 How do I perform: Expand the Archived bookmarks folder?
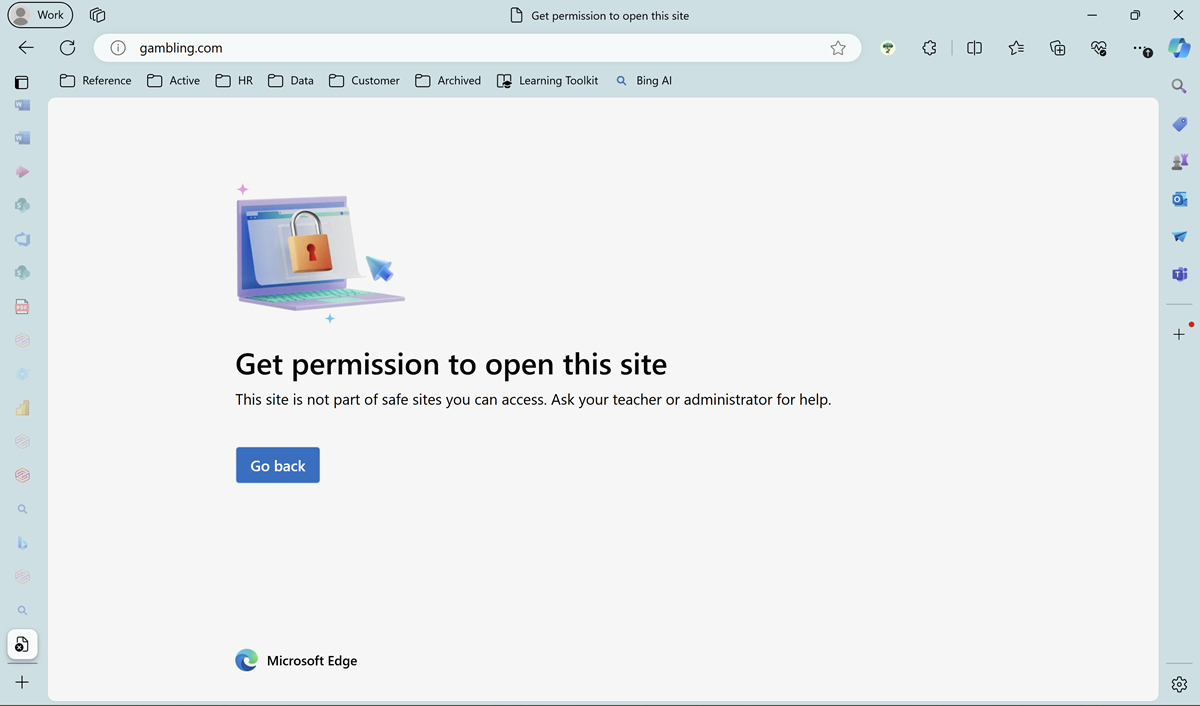pyautogui.click(x=447, y=80)
